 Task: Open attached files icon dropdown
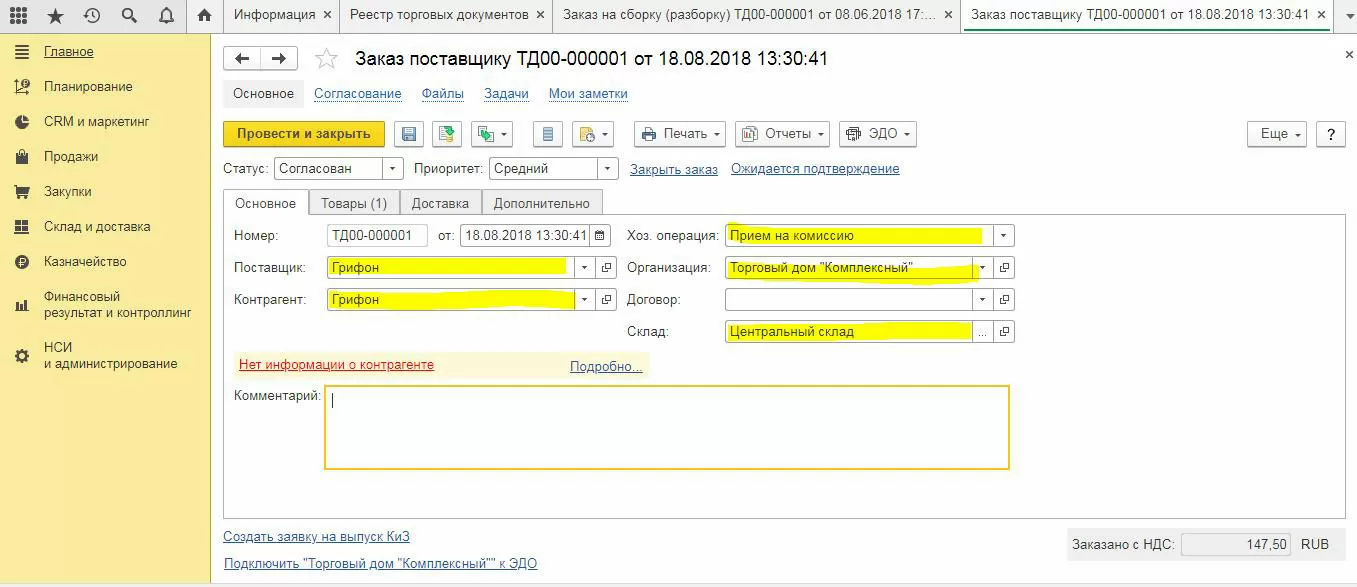click(592, 134)
